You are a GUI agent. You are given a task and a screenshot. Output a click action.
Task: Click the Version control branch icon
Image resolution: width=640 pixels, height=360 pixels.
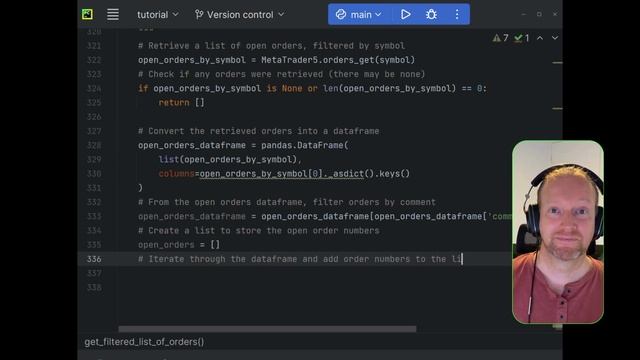point(199,15)
